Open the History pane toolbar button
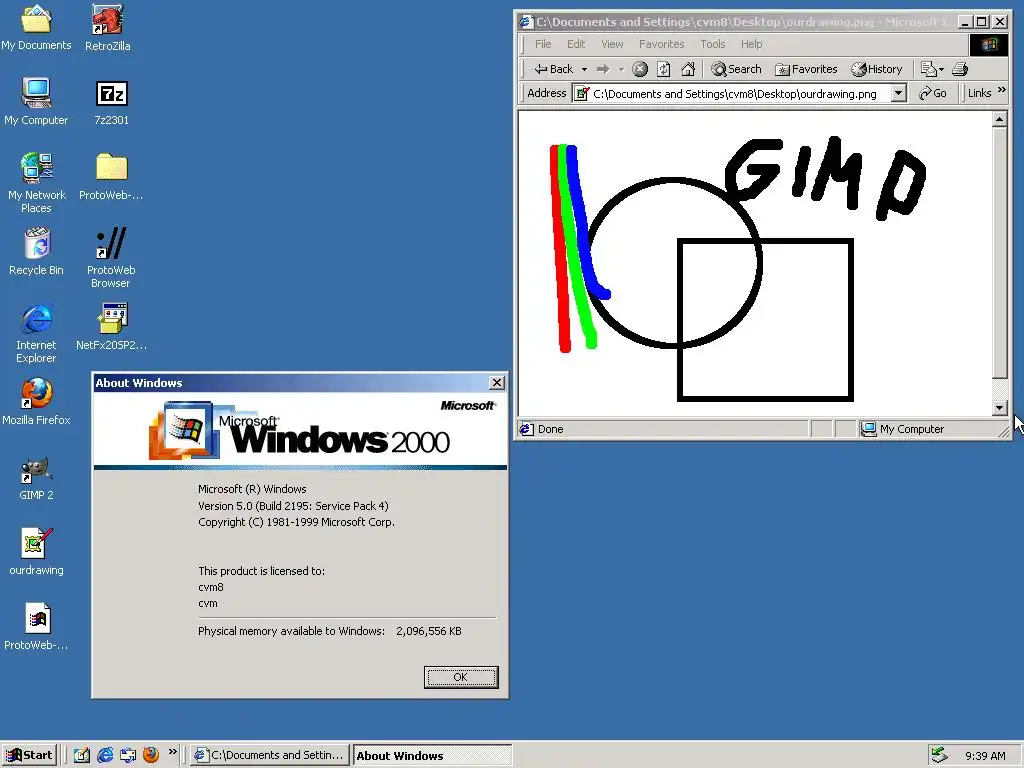This screenshot has height=768, width=1024. (x=877, y=69)
